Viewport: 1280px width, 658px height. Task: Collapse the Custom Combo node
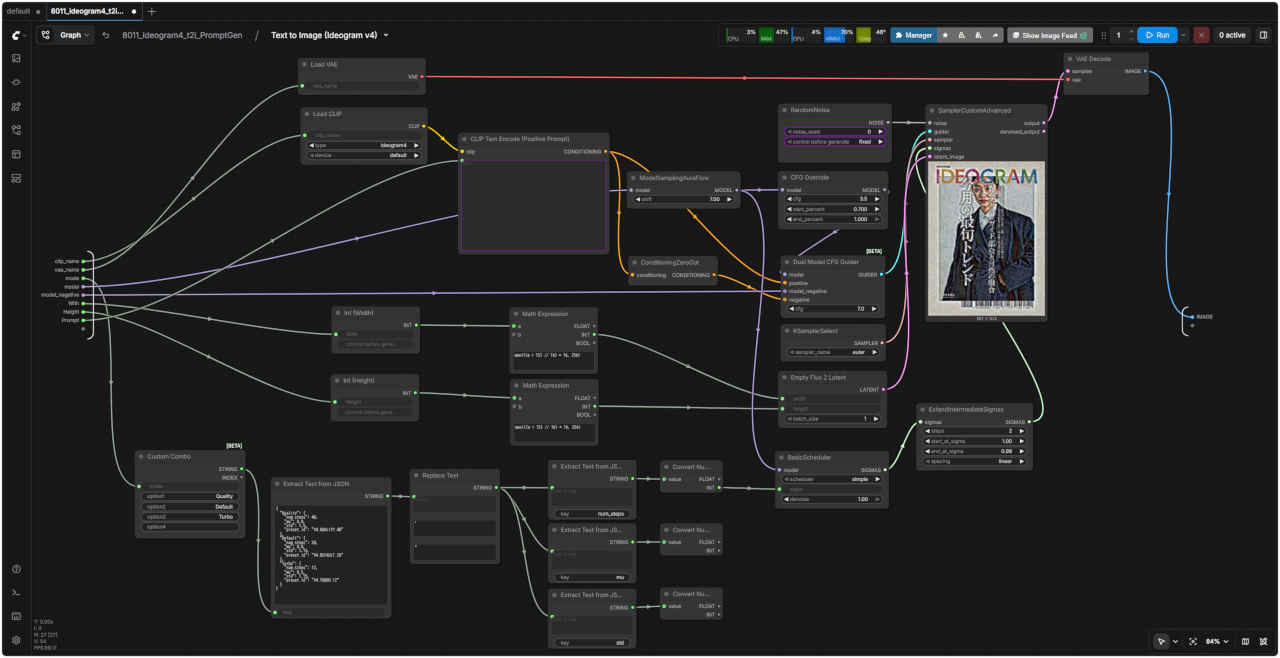141,456
